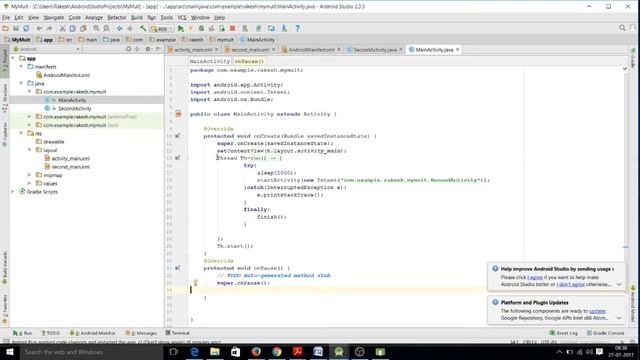Image resolution: width=640 pixels, height=360 pixels.
Task: Open the Event Log tool window
Action: point(564,333)
